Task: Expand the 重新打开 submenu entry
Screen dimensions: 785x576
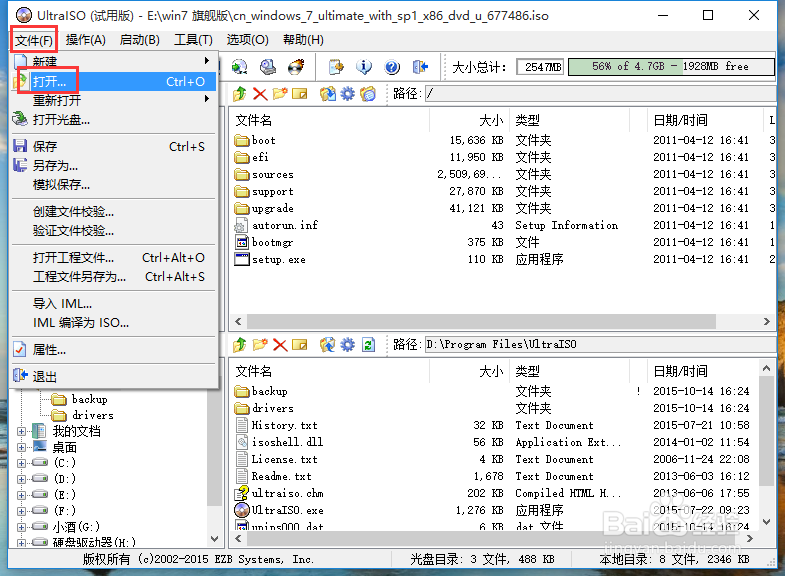Action: click(x=114, y=101)
